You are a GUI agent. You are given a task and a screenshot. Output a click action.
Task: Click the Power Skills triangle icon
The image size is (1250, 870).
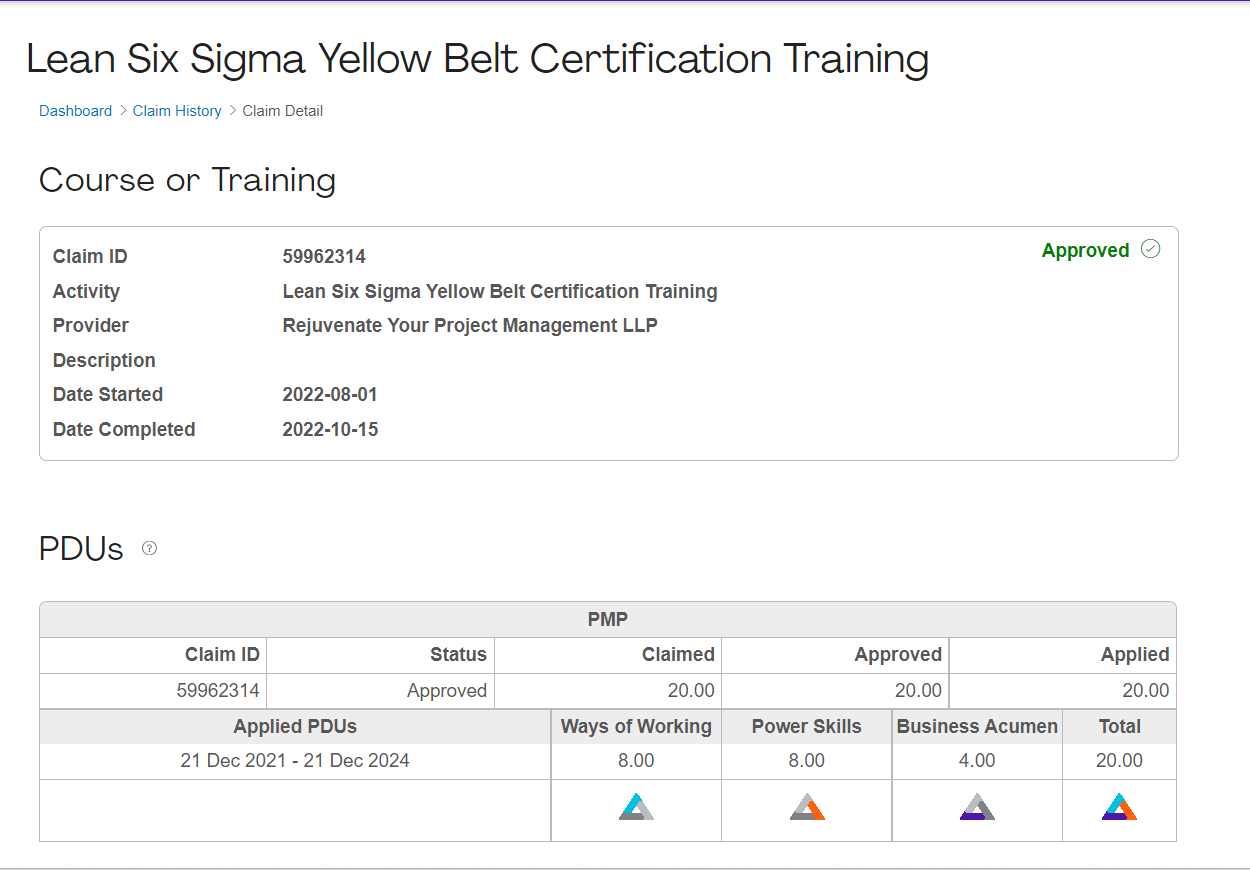point(807,807)
